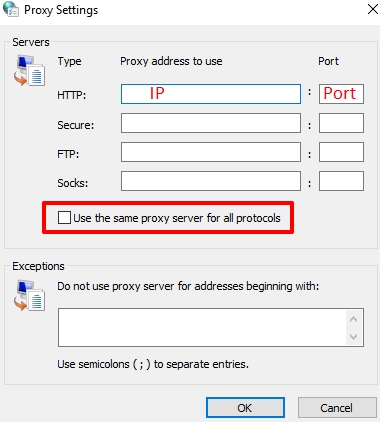Confirm settings with the OK button

click(245, 407)
